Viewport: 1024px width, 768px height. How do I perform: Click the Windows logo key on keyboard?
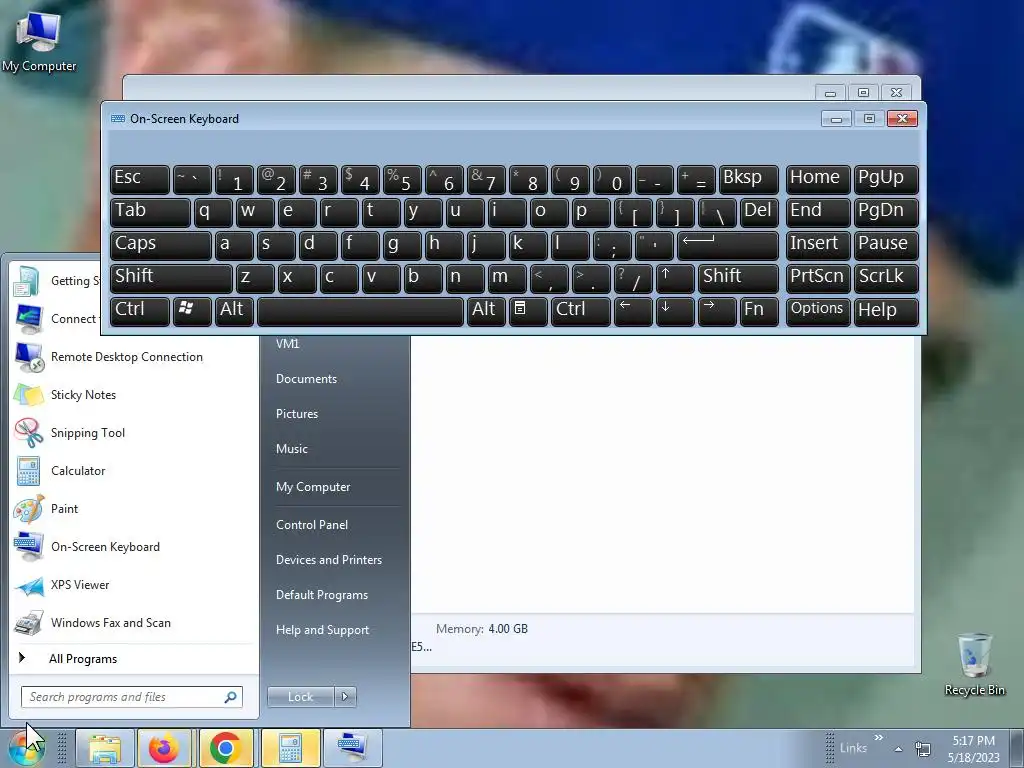coord(192,311)
